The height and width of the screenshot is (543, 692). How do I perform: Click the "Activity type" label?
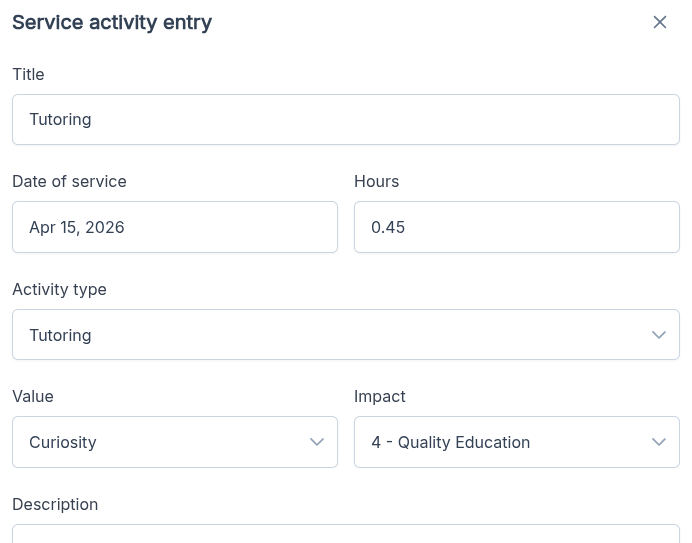(59, 289)
